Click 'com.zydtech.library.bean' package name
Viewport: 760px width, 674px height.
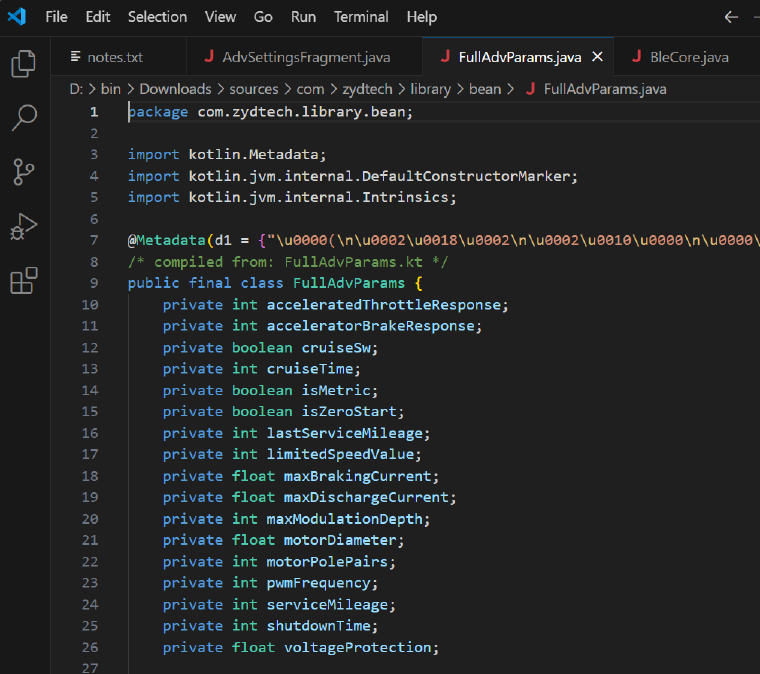coord(301,112)
